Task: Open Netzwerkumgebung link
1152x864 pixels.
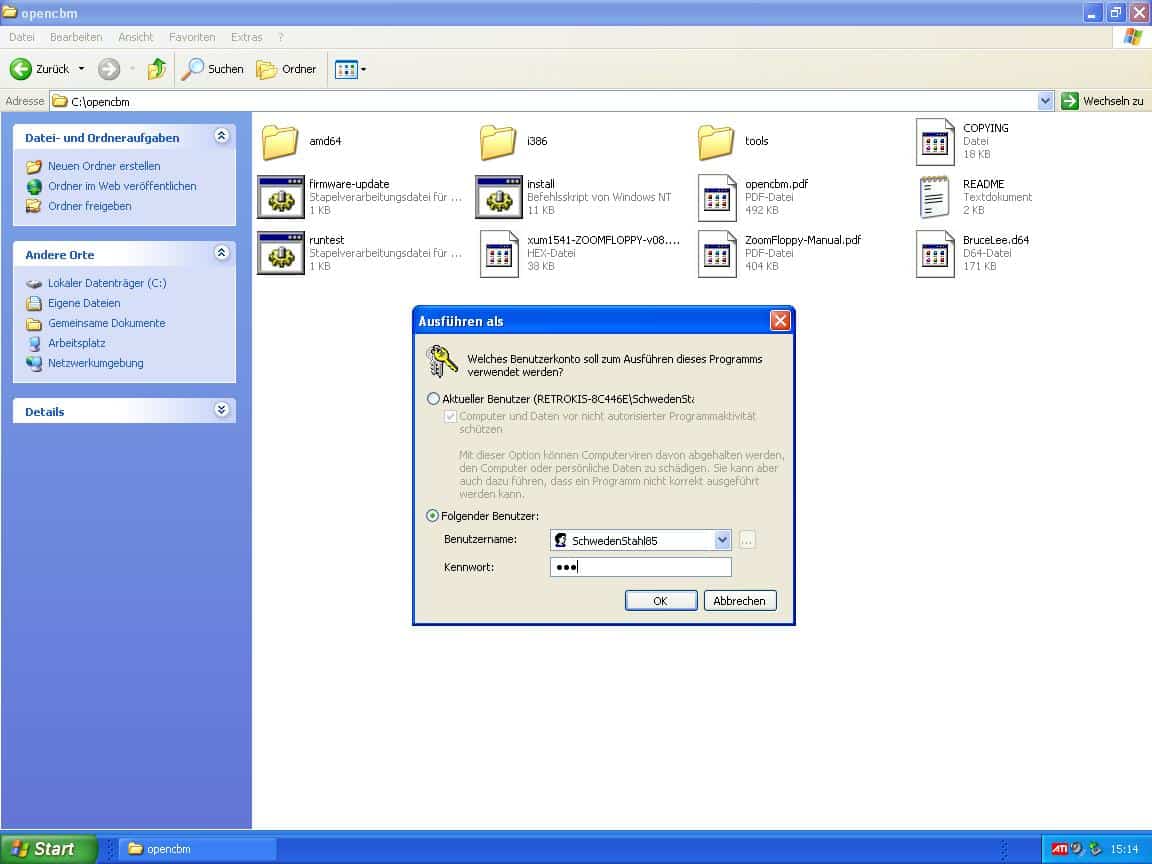Action: (96, 362)
